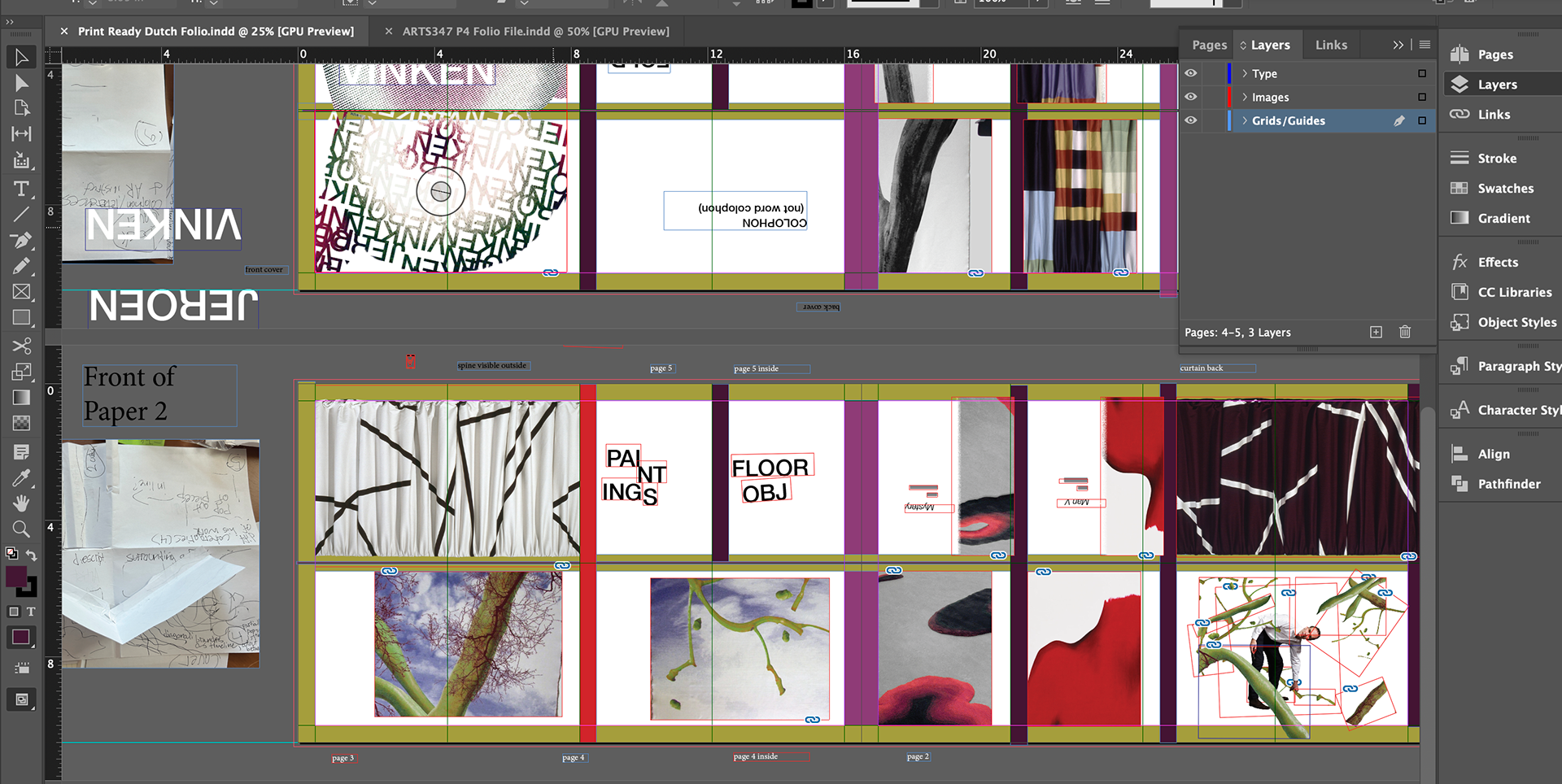Open the Effects panel
The height and width of the screenshot is (784, 1562).
tap(1498, 263)
